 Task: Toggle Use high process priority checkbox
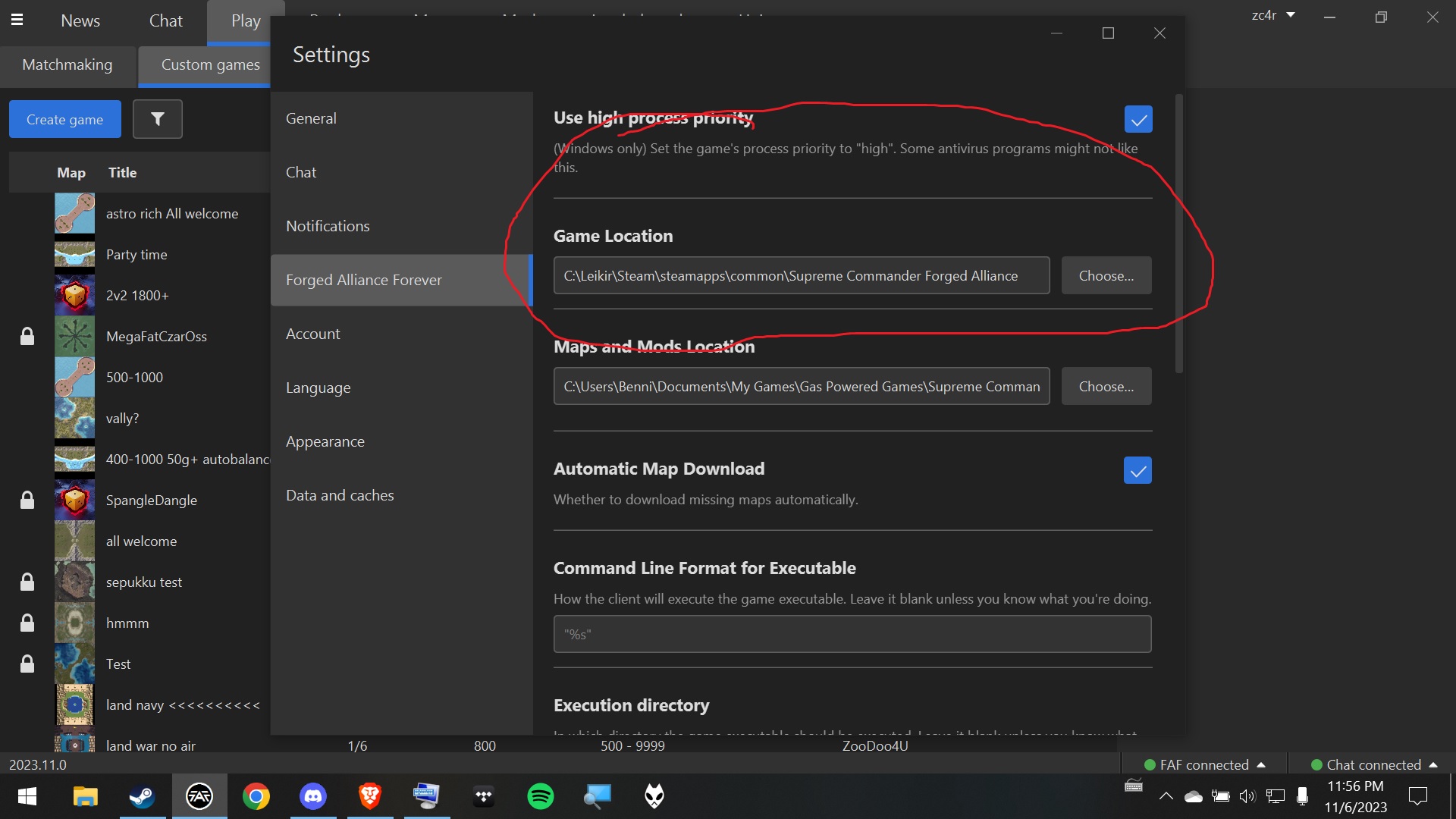tap(1138, 119)
